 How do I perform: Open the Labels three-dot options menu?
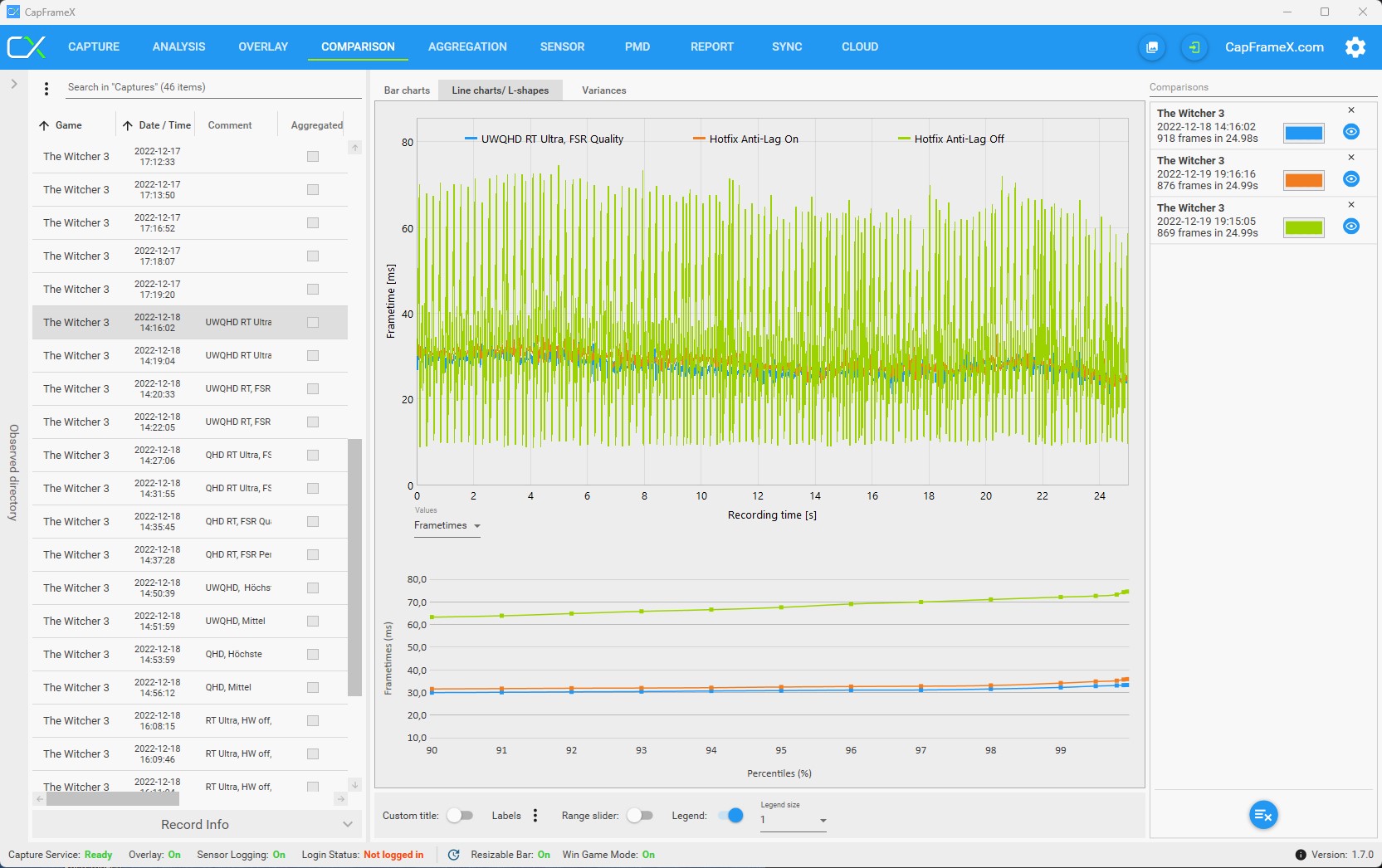(535, 816)
